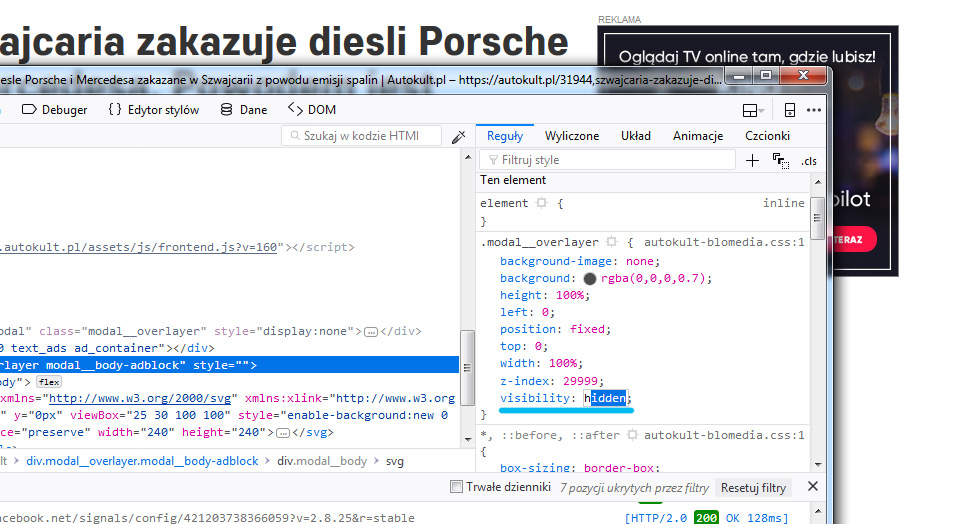Viewport: 960px width, 524px height.
Task: Click the highlighter icon next to .modal__overlayer
Action: [x=612, y=242]
